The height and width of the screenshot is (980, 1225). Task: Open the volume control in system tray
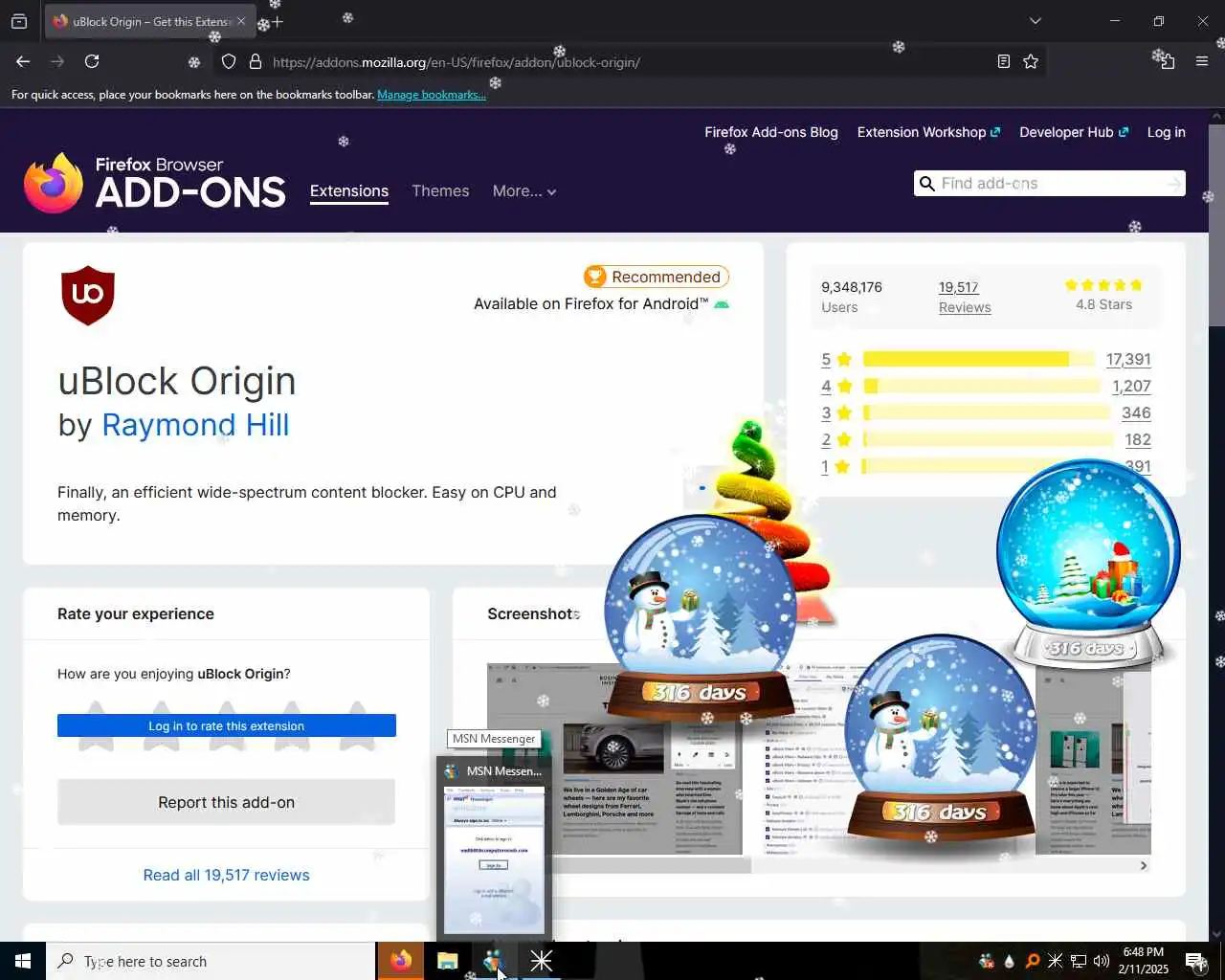(x=1102, y=961)
